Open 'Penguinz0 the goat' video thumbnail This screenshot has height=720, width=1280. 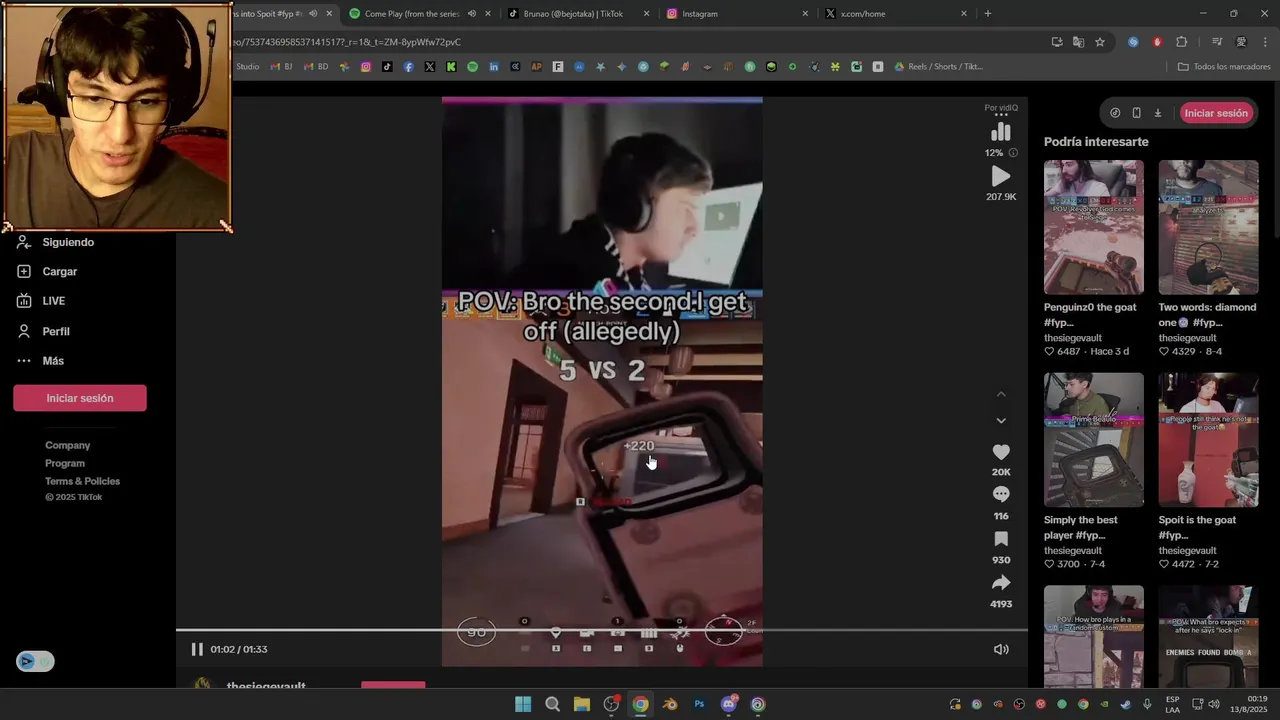pos(1094,227)
